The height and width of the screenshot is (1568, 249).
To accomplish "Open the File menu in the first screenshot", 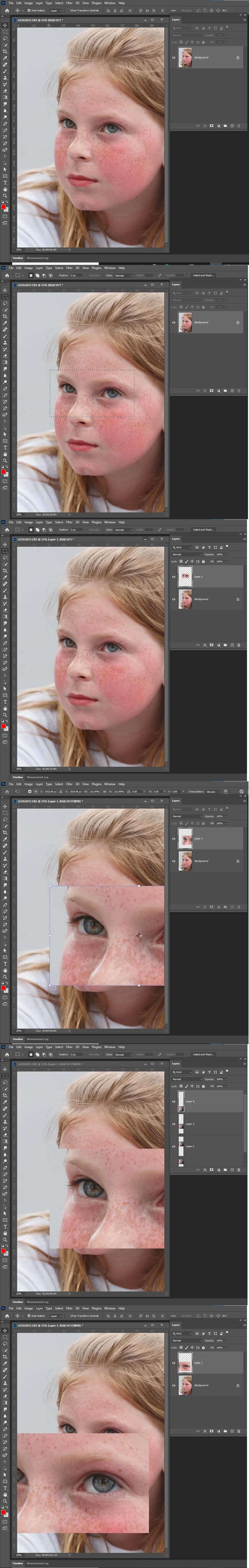I will pos(11,3).
